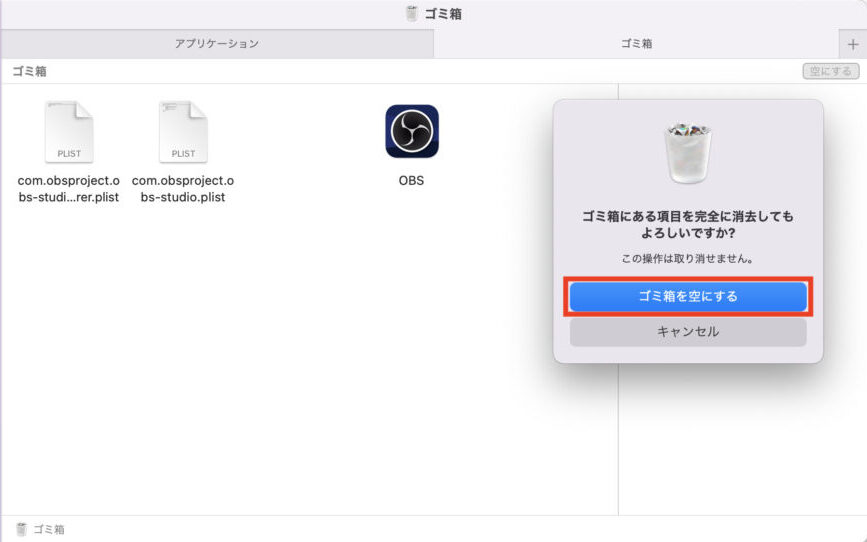Screen dimensions: 867x542
Task: Click the trash can icon in the title bar
Action: [411, 13]
